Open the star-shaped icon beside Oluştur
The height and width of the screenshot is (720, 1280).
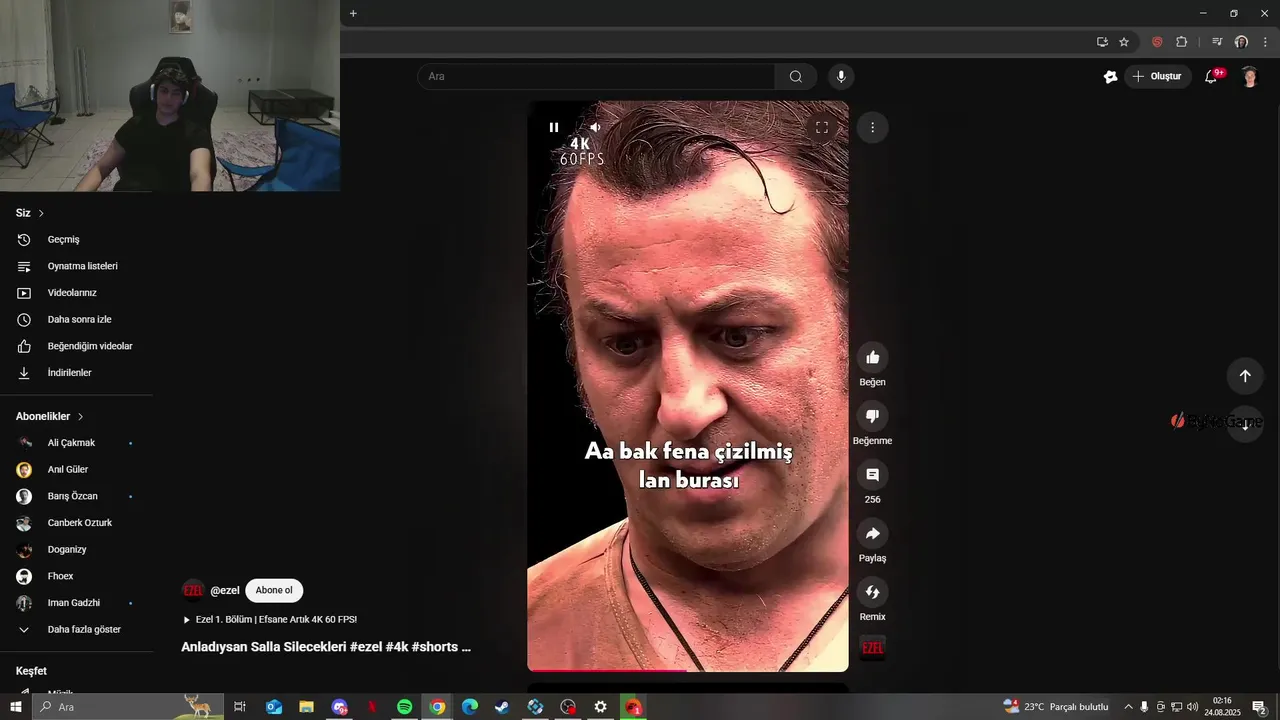(1110, 76)
